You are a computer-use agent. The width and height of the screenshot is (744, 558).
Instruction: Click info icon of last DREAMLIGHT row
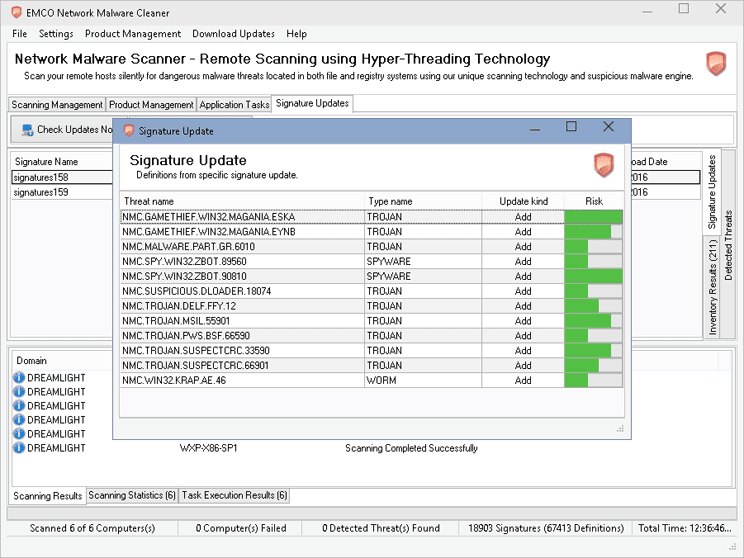19,447
